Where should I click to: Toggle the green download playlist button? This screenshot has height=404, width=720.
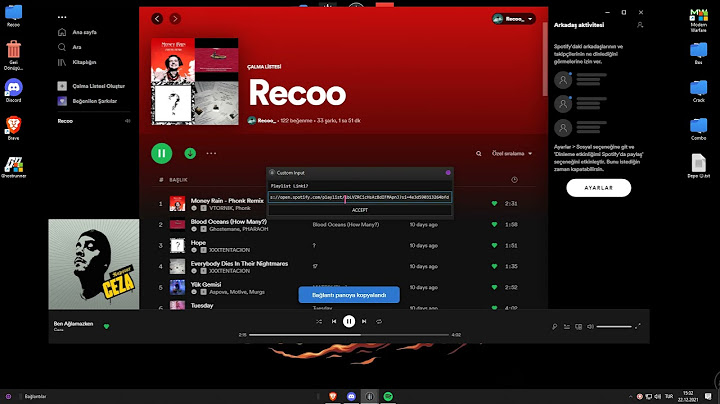click(190, 153)
